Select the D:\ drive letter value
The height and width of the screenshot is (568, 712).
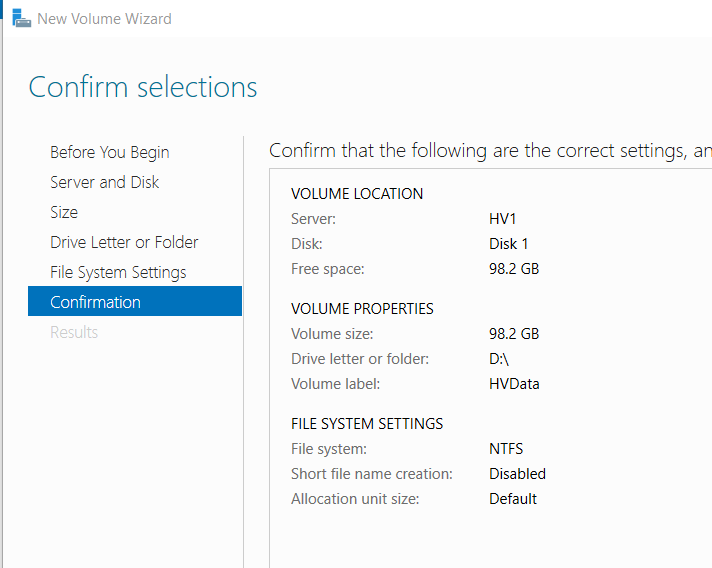(x=499, y=359)
